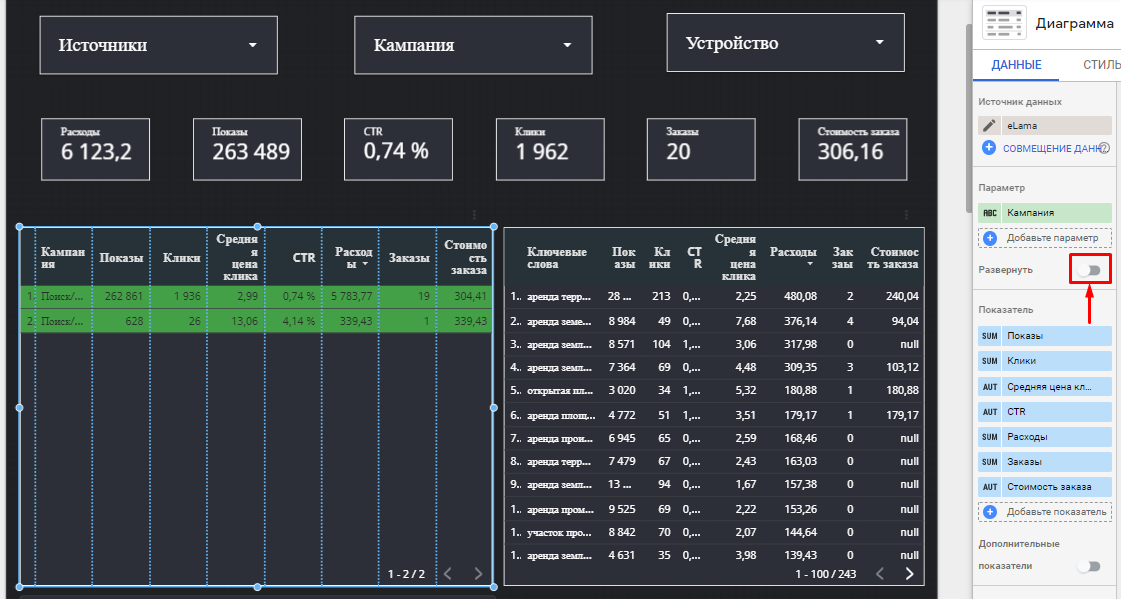Open the Устройство dropdown filter

785,43
